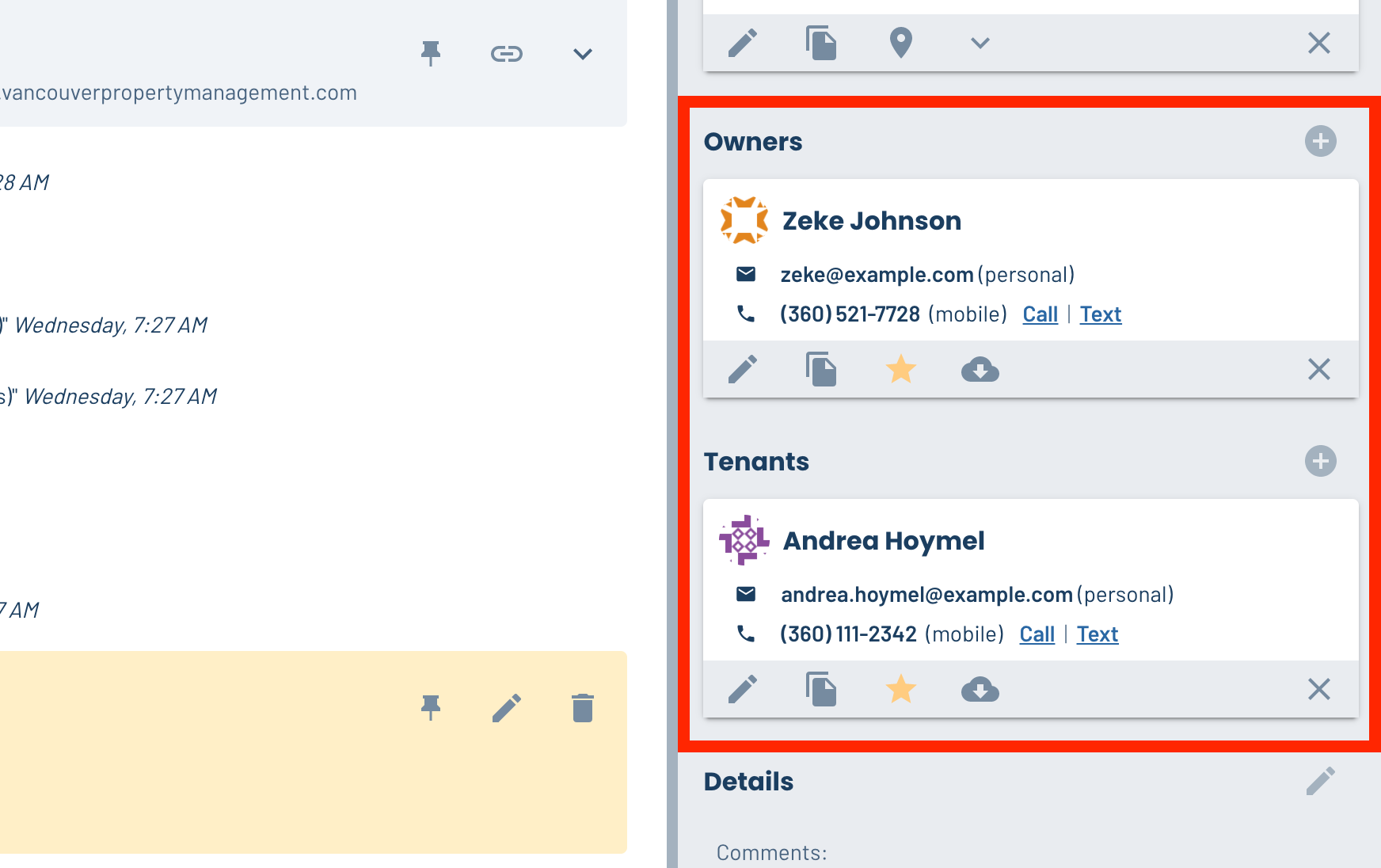Image resolution: width=1381 pixels, height=868 pixels.
Task: Text Andrea Hoymel's mobile number
Action: click(1098, 634)
